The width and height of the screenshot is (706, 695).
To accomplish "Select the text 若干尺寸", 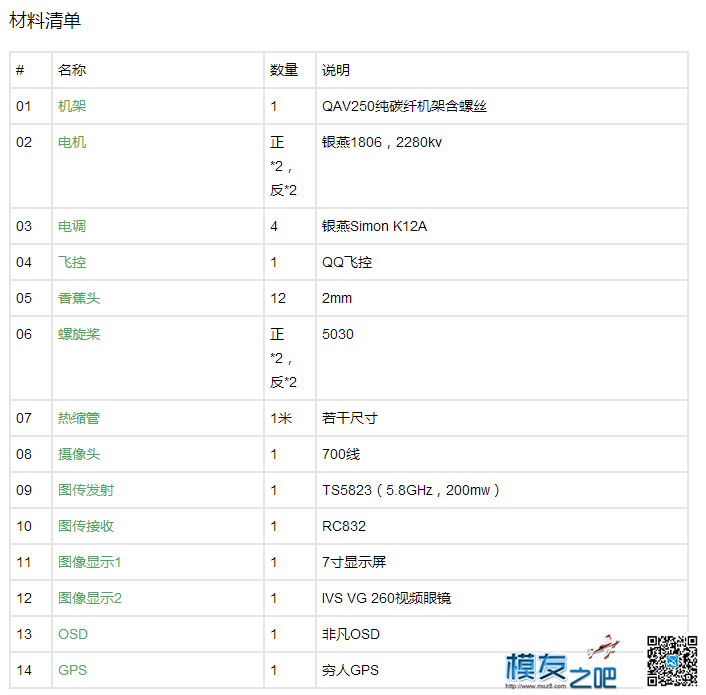I will coord(350,418).
